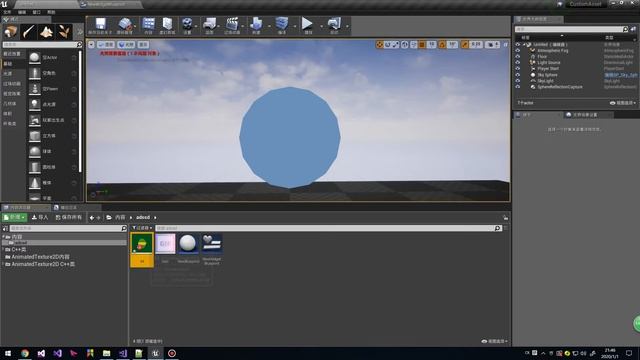Select the Empty Actor item in Place list

click(53, 58)
